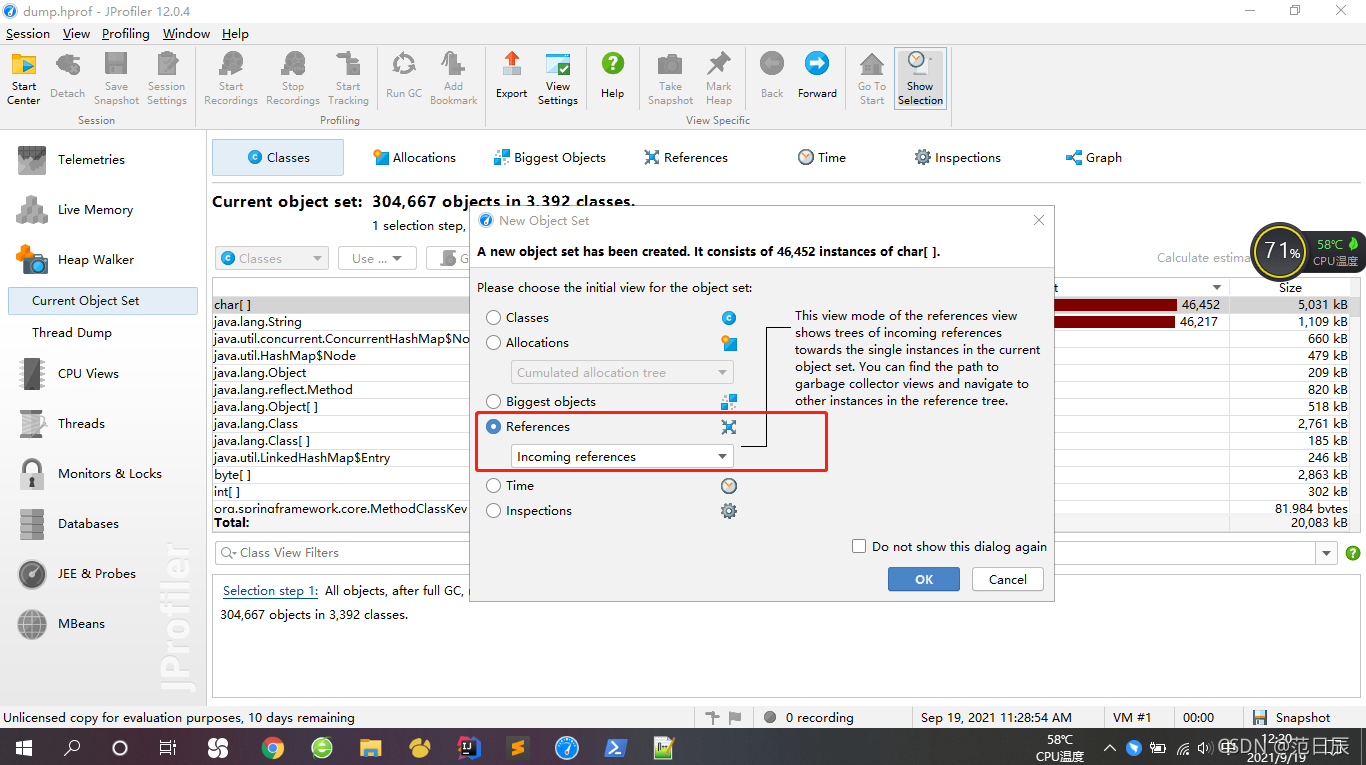Click Cancel in New Object Set dialog
This screenshot has height=765, width=1366.
(x=1007, y=579)
